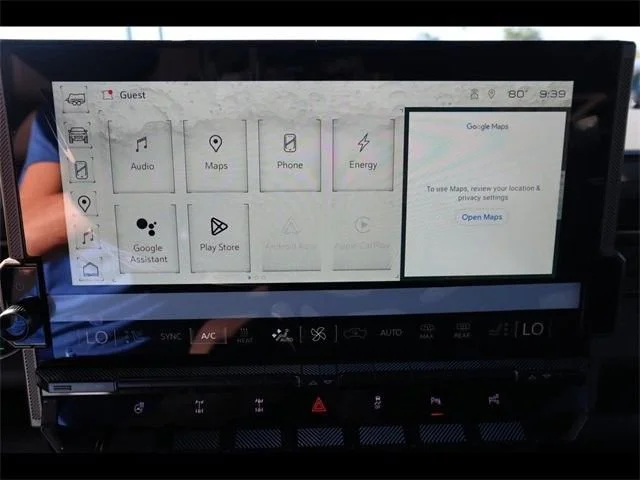Toggle the A/C button

click(208, 336)
